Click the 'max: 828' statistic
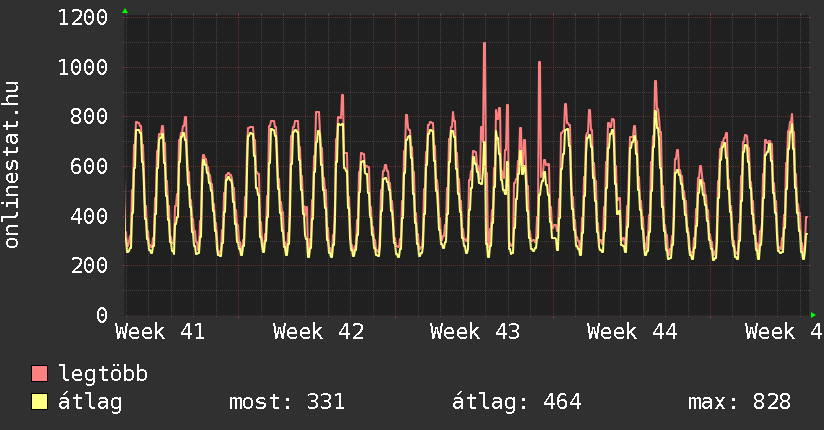Viewport: 824px width, 430px height. (739, 402)
